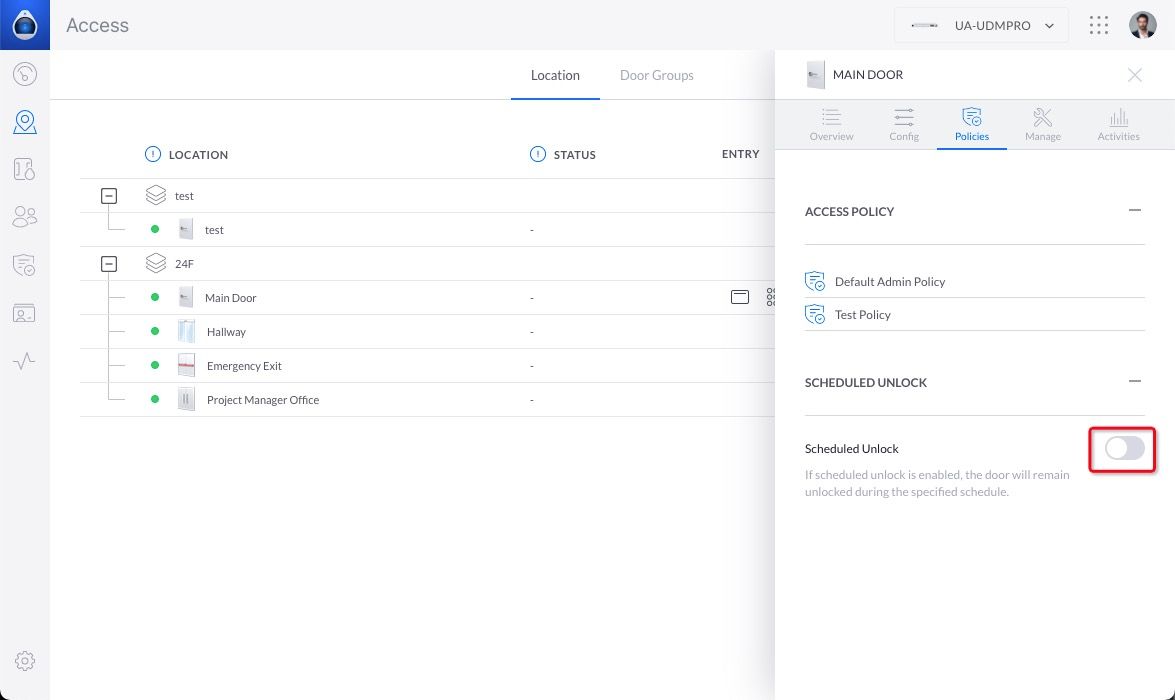The width and height of the screenshot is (1175, 700).
Task: Click the door and key sidebar icon
Action: point(25,170)
